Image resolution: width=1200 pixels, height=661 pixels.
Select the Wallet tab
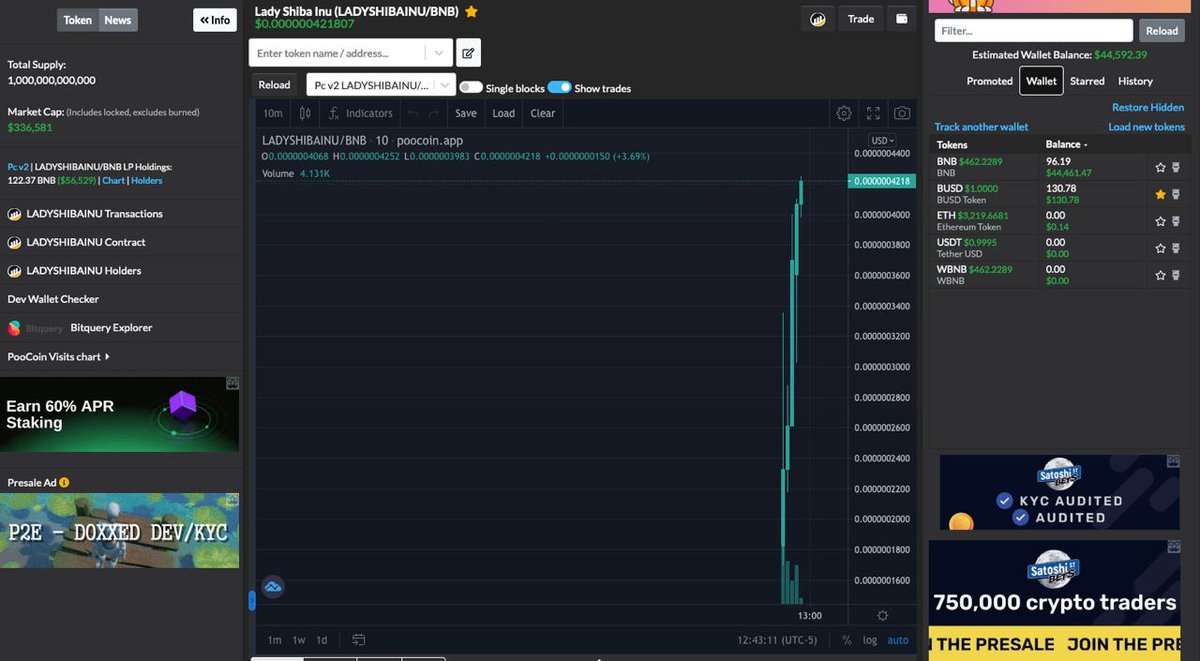(1041, 81)
